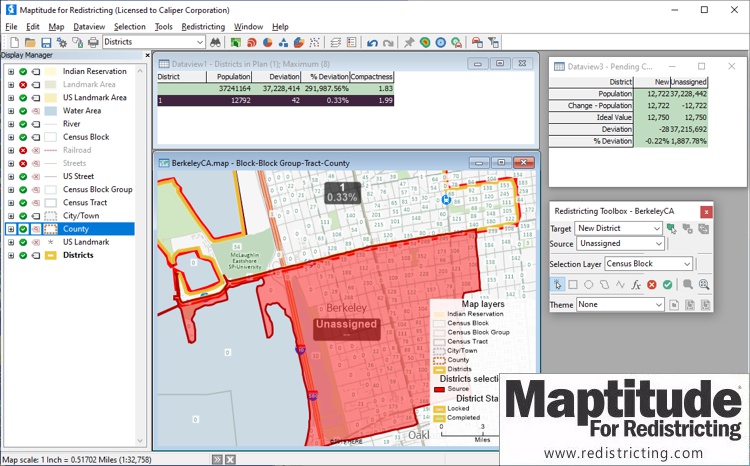Show the Railroad layer in Display Manager

tap(23, 150)
